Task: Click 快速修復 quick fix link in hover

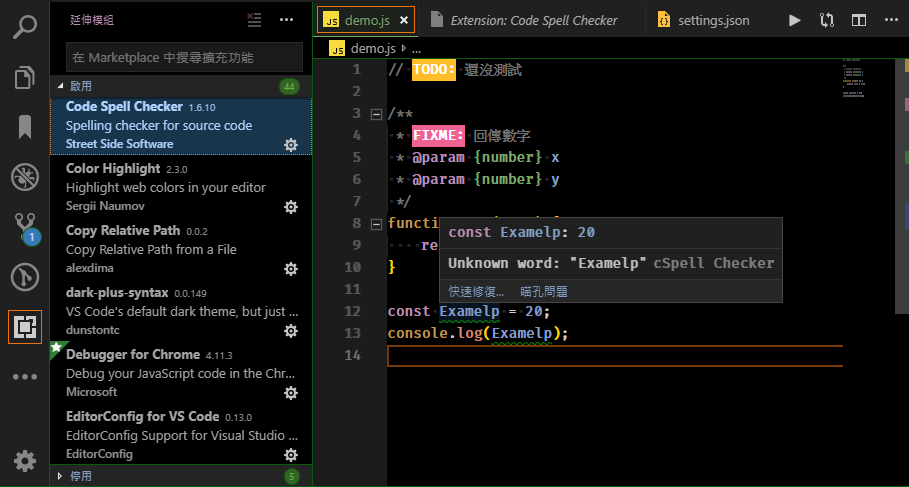Action: point(476,292)
